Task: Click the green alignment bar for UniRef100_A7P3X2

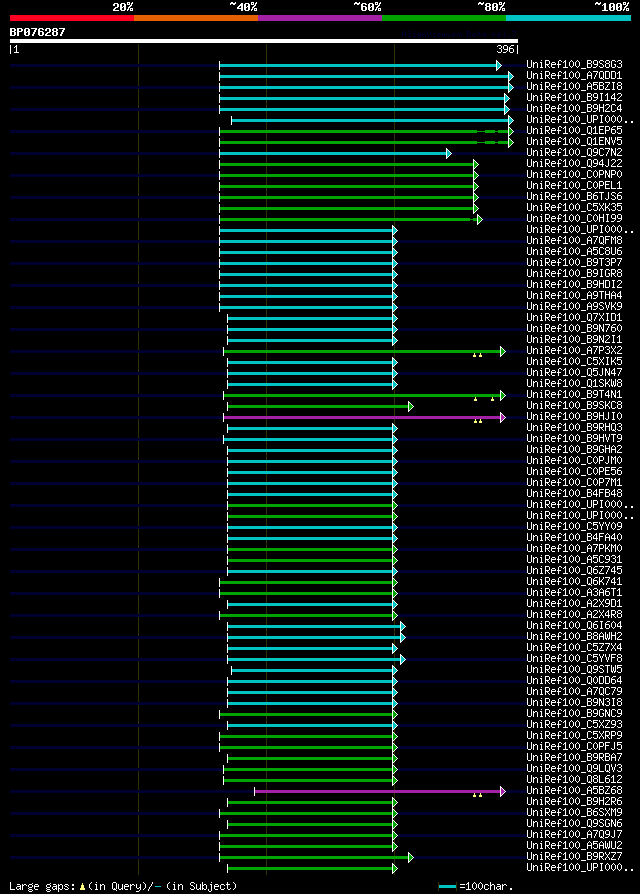Action: pyautogui.click(x=364, y=352)
